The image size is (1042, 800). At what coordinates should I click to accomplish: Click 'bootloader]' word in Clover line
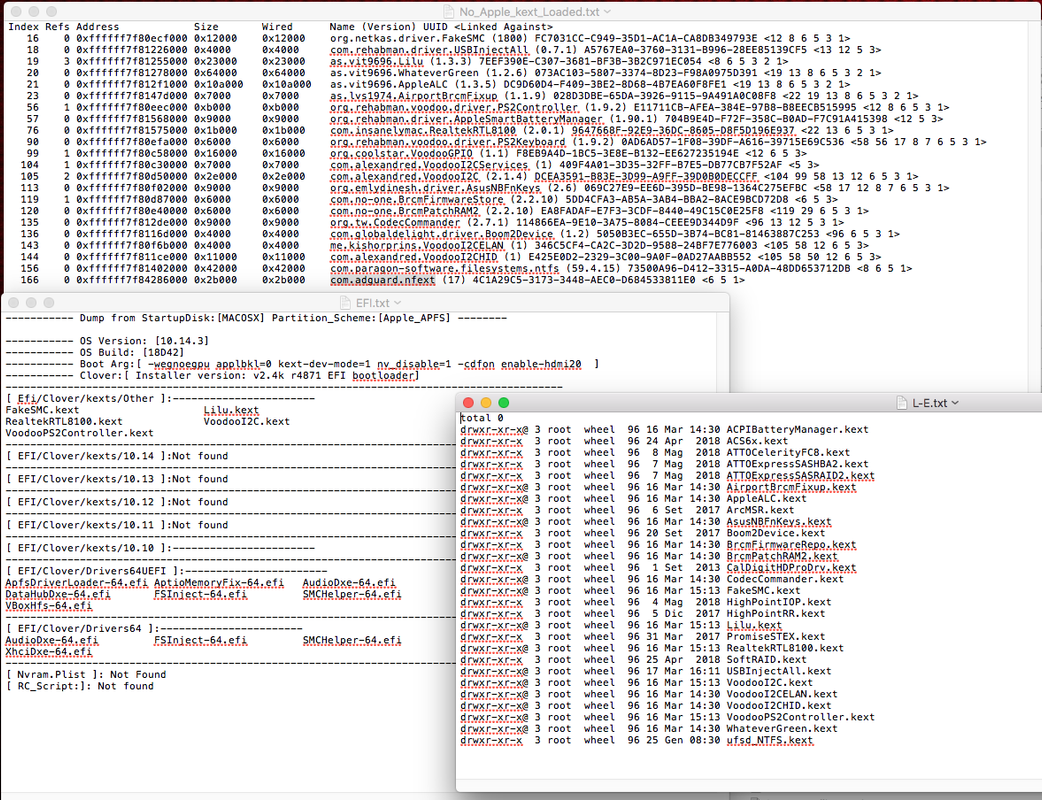[x=385, y=375]
